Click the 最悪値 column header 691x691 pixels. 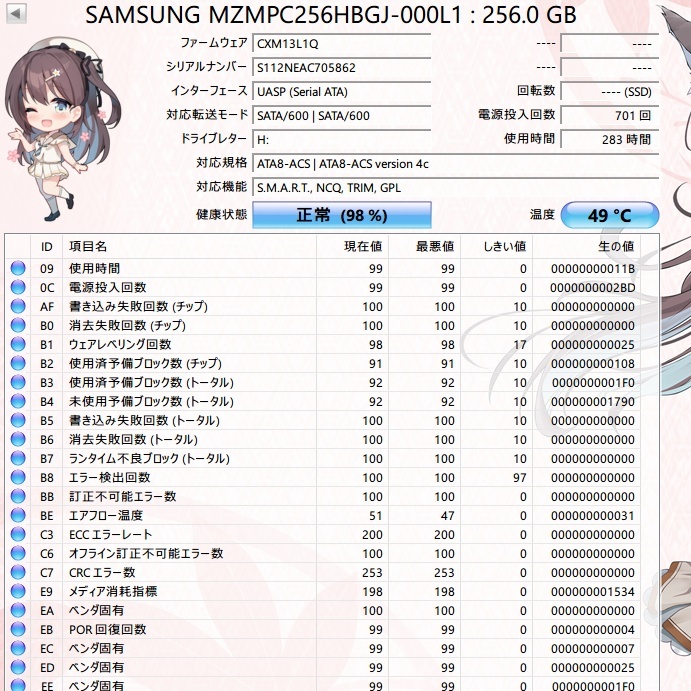point(424,246)
